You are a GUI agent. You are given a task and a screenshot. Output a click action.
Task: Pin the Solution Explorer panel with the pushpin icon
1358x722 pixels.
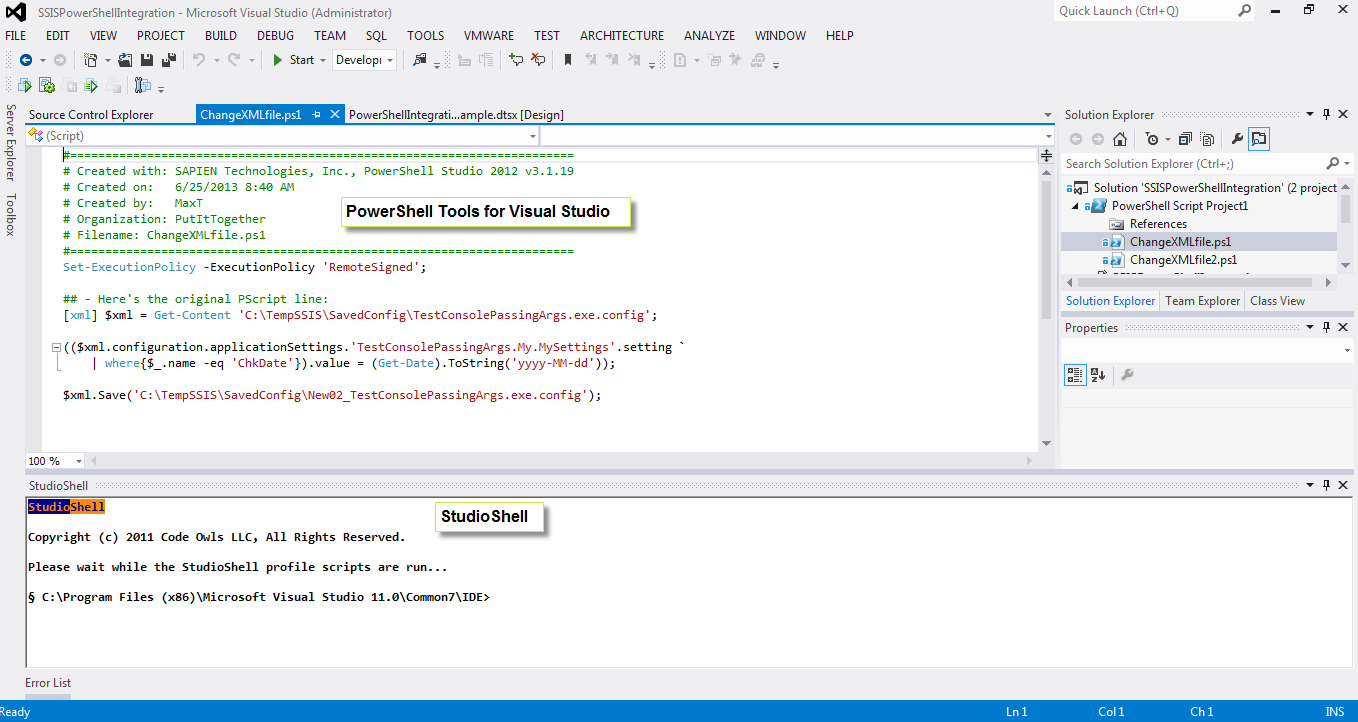tap(1327, 114)
